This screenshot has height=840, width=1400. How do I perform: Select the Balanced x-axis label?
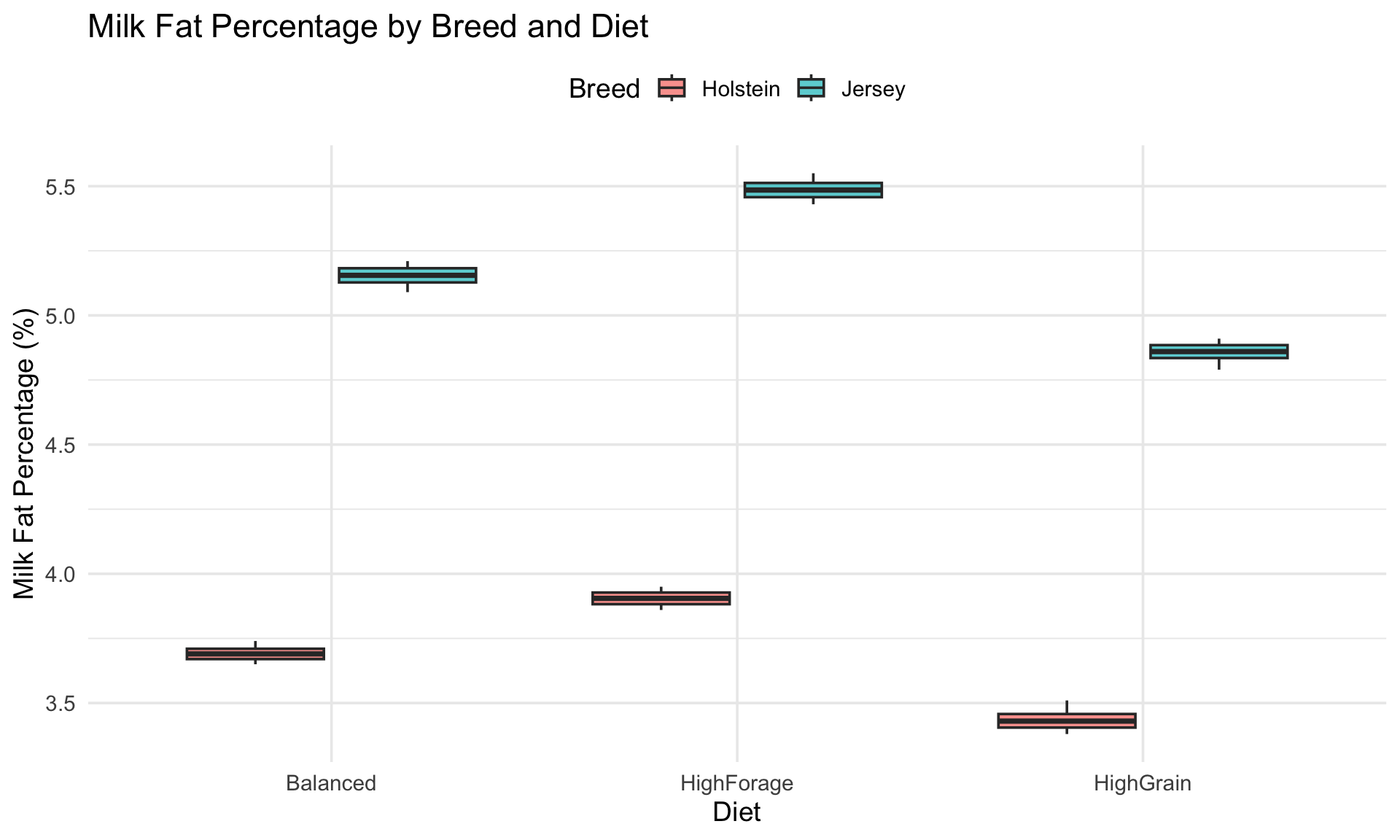click(331, 784)
